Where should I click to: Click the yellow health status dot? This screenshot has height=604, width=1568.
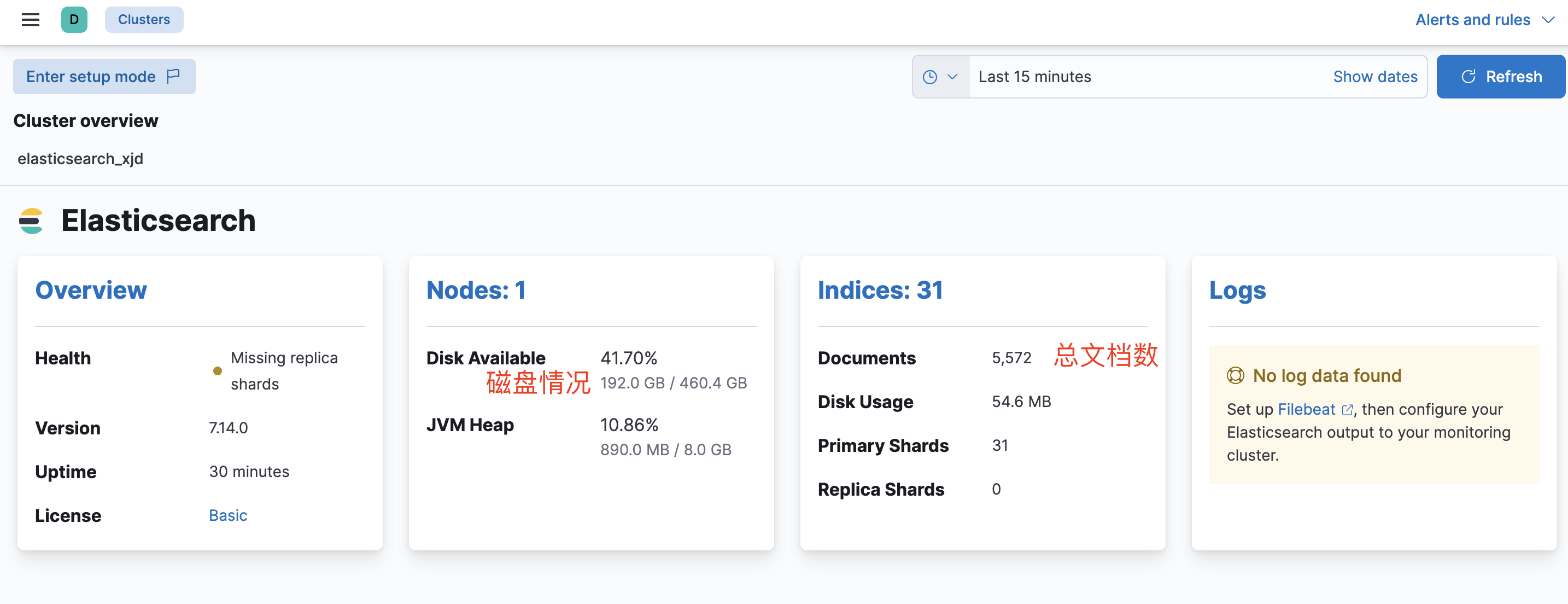217,371
